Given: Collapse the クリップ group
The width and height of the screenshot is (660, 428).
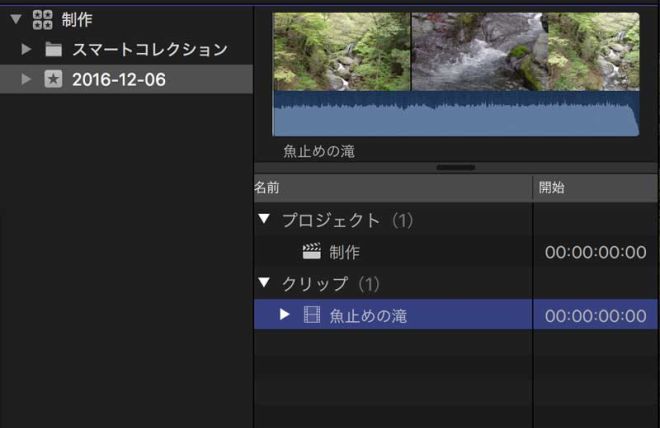Looking at the screenshot, I should (x=264, y=284).
